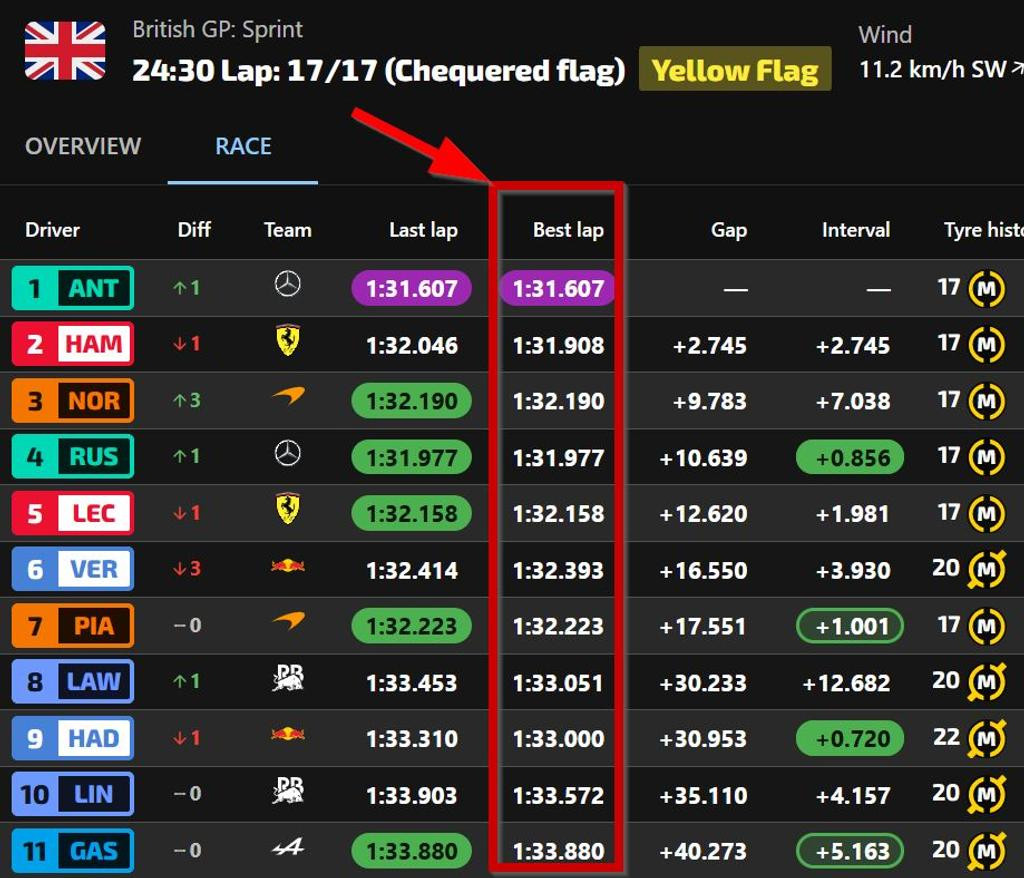The height and width of the screenshot is (878, 1024).
Task: Click medium tyre icon in ANT row
Action: [x=986, y=288]
